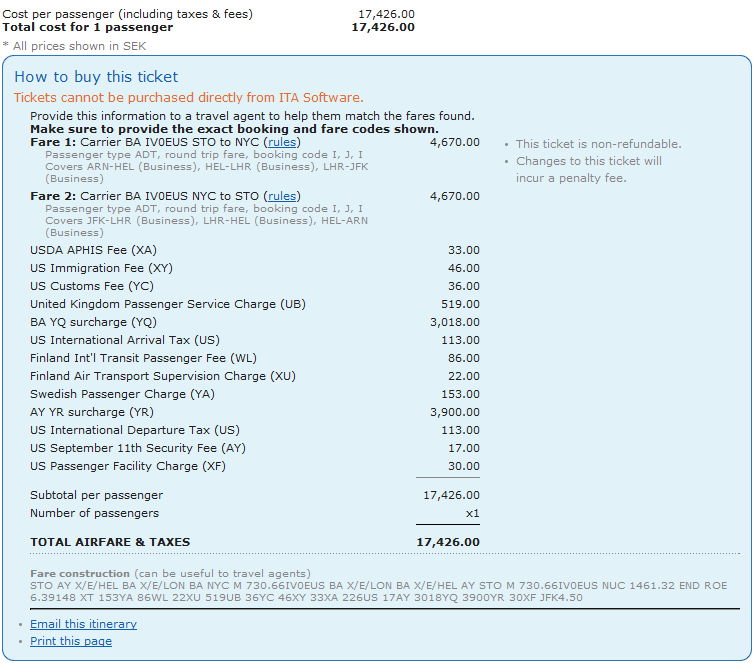Click the Subtotal per passenger label
The height and width of the screenshot is (663, 754).
click(96, 495)
